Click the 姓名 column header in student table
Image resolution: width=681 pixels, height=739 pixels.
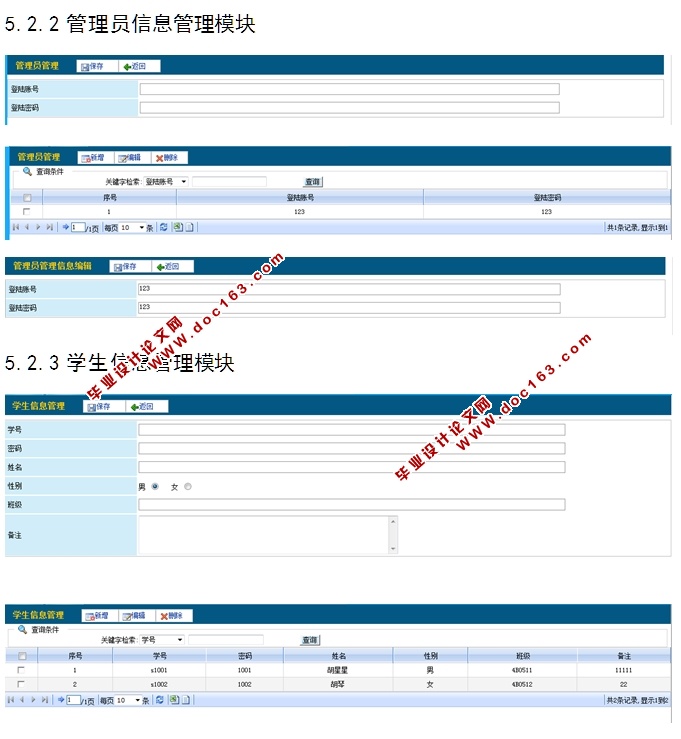click(338, 656)
